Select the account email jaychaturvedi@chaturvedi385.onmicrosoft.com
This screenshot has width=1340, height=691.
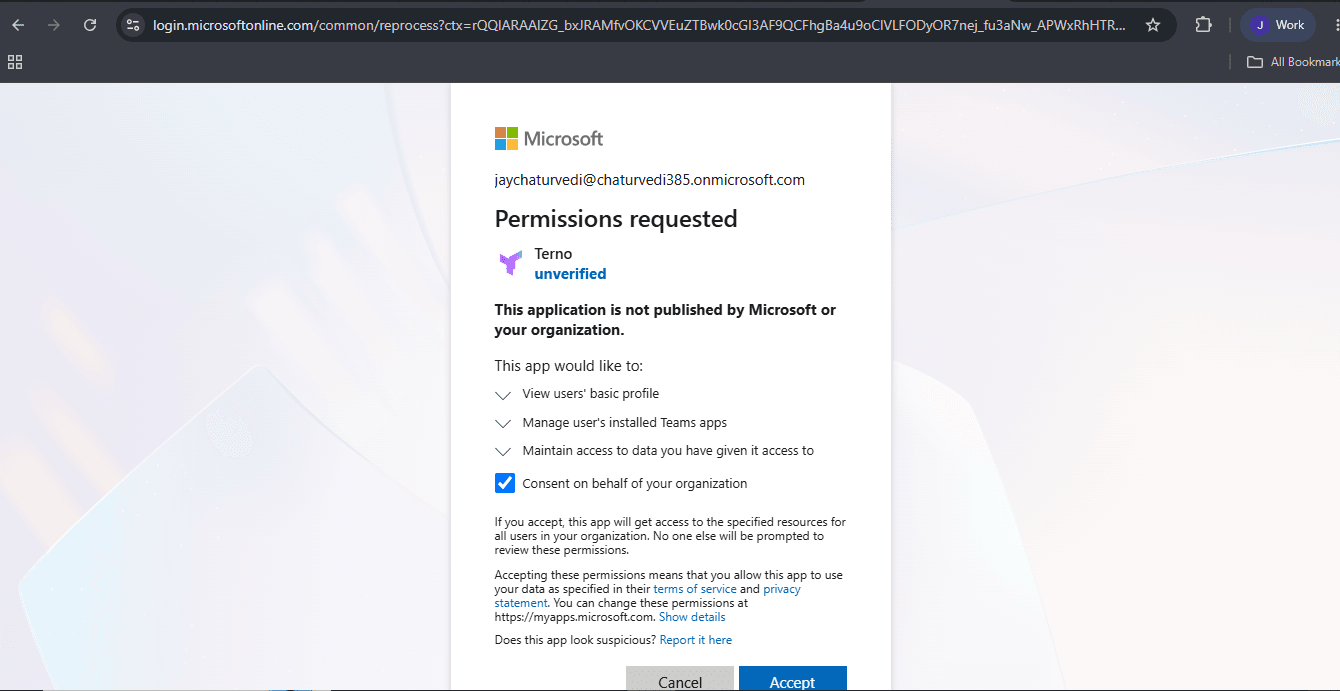click(x=650, y=180)
